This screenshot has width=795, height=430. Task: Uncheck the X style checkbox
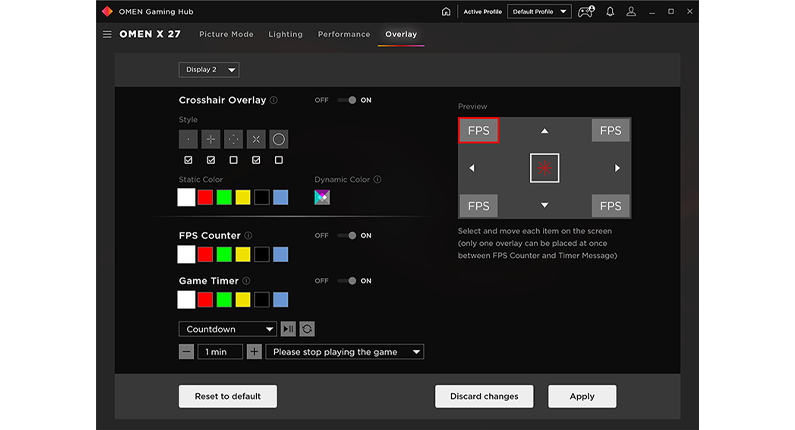point(256,160)
